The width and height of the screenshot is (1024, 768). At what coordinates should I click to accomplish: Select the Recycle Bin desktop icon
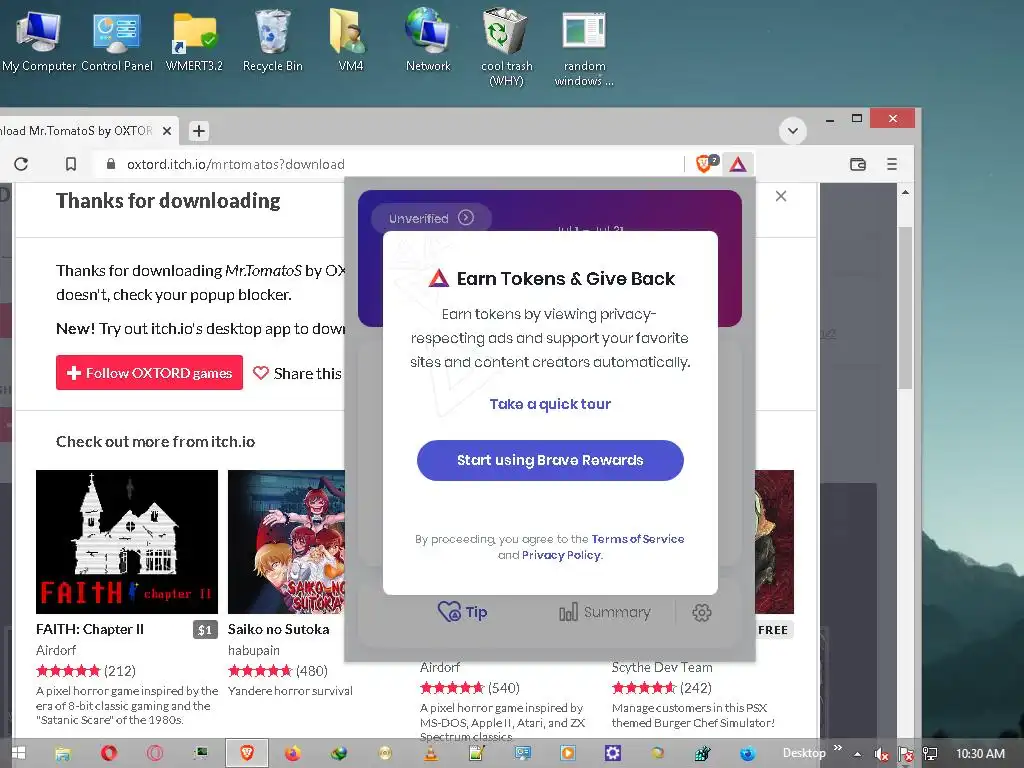click(x=272, y=39)
